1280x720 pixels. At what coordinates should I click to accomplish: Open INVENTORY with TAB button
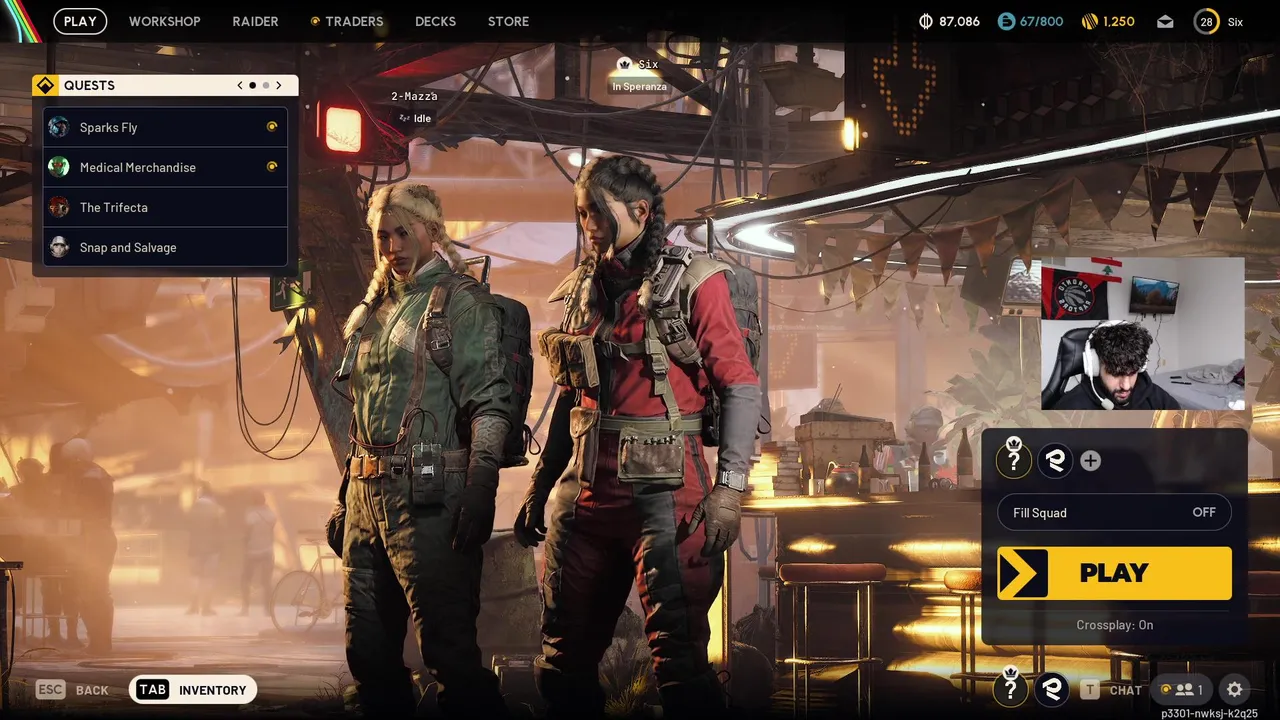point(193,689)
